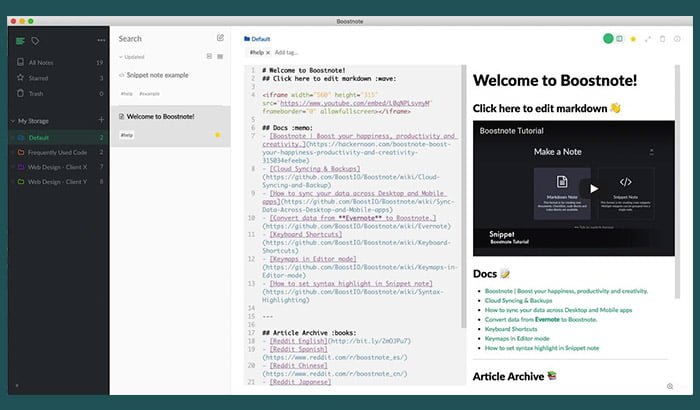
Task: Remove the #help tag from the note
Action: (x=268, y=53)
